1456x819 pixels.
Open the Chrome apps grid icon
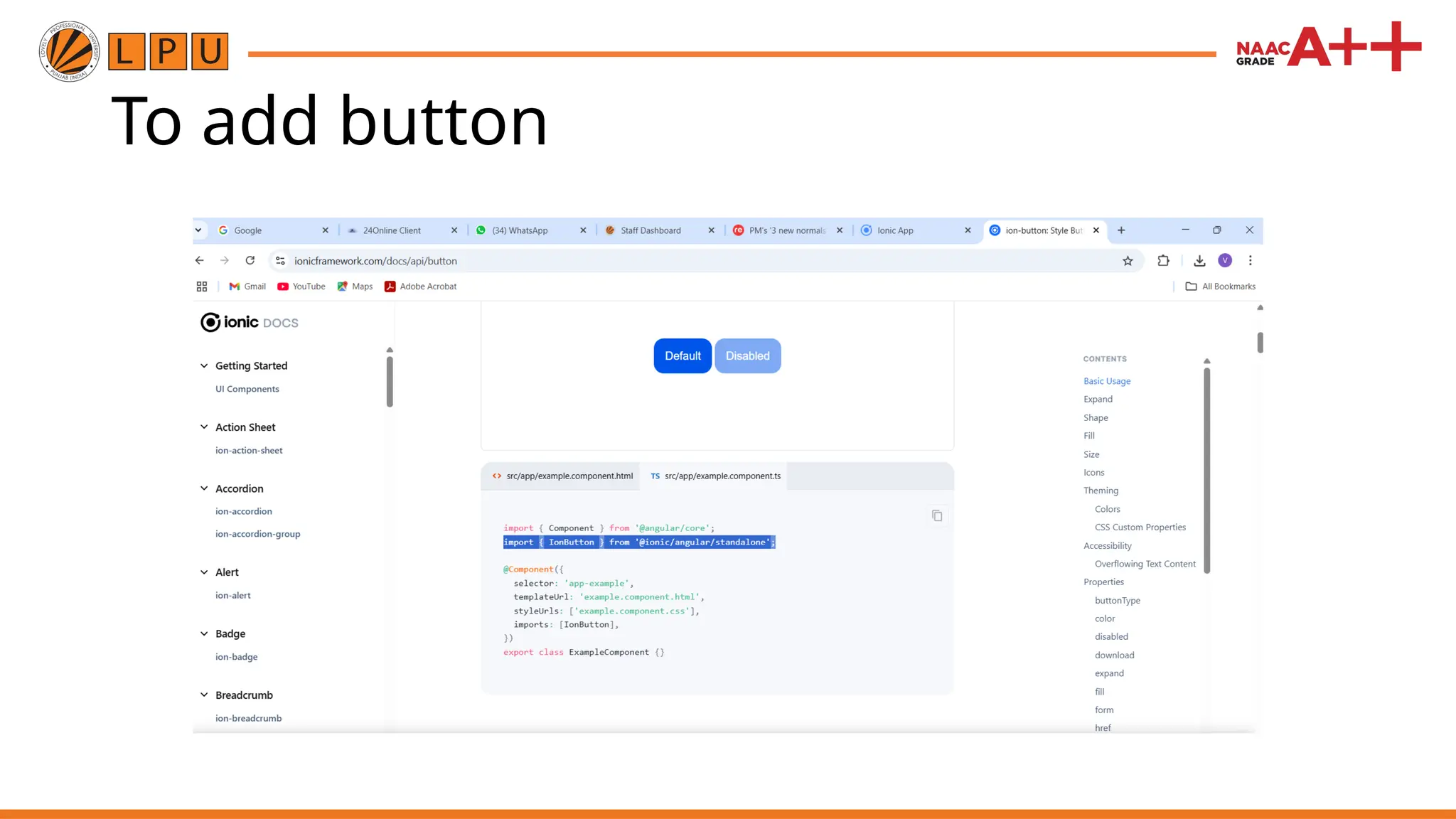click(x=202, y=287)
